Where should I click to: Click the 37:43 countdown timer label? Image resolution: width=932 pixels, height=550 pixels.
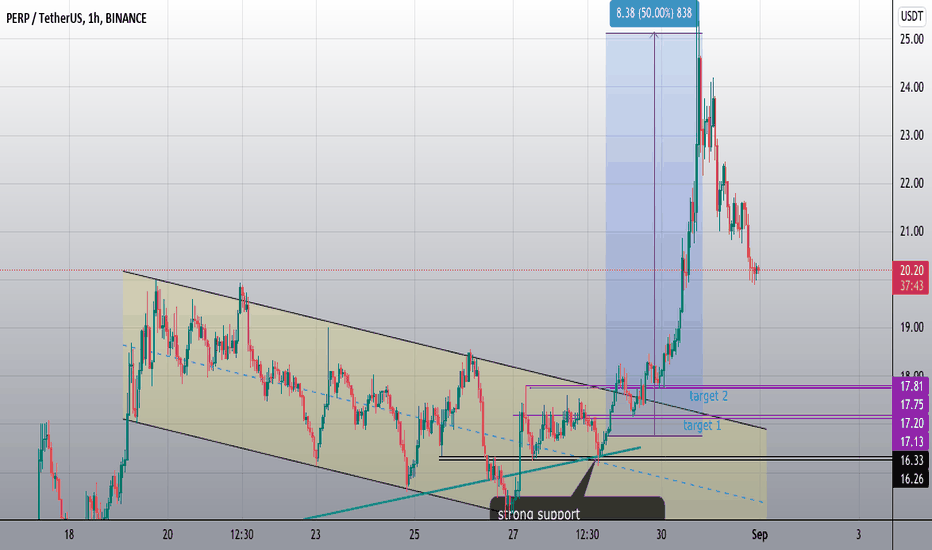pyautogui.click(x=912, y=286)
